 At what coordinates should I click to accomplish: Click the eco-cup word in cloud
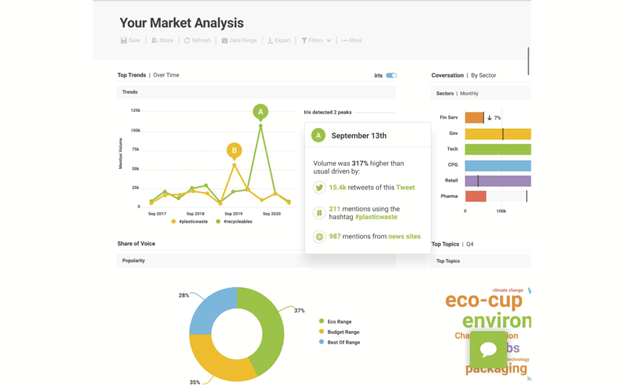pos(484,300)
